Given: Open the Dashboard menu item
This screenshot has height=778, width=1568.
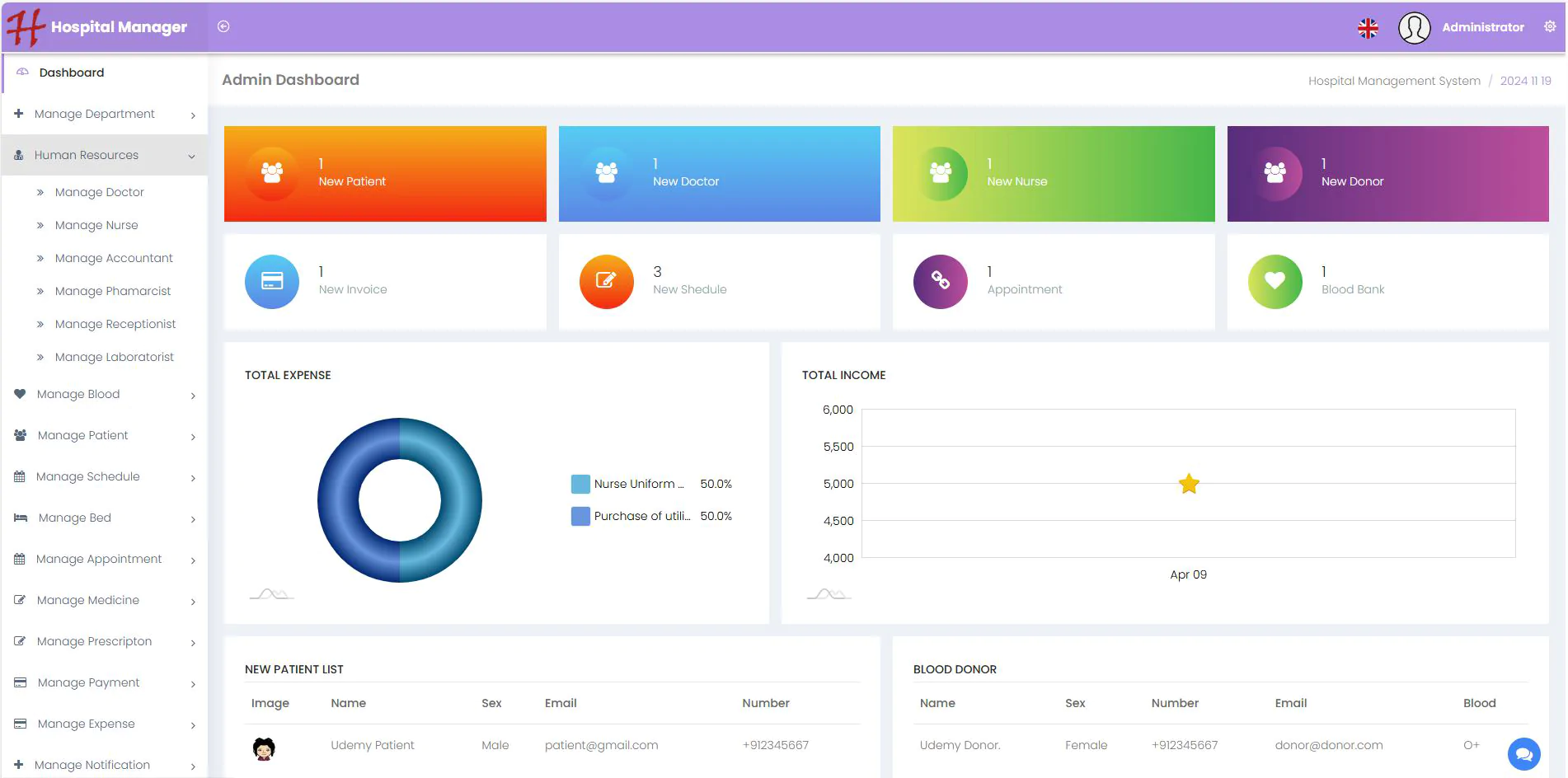Looking at the screenshot, I should tap(72, 73).
